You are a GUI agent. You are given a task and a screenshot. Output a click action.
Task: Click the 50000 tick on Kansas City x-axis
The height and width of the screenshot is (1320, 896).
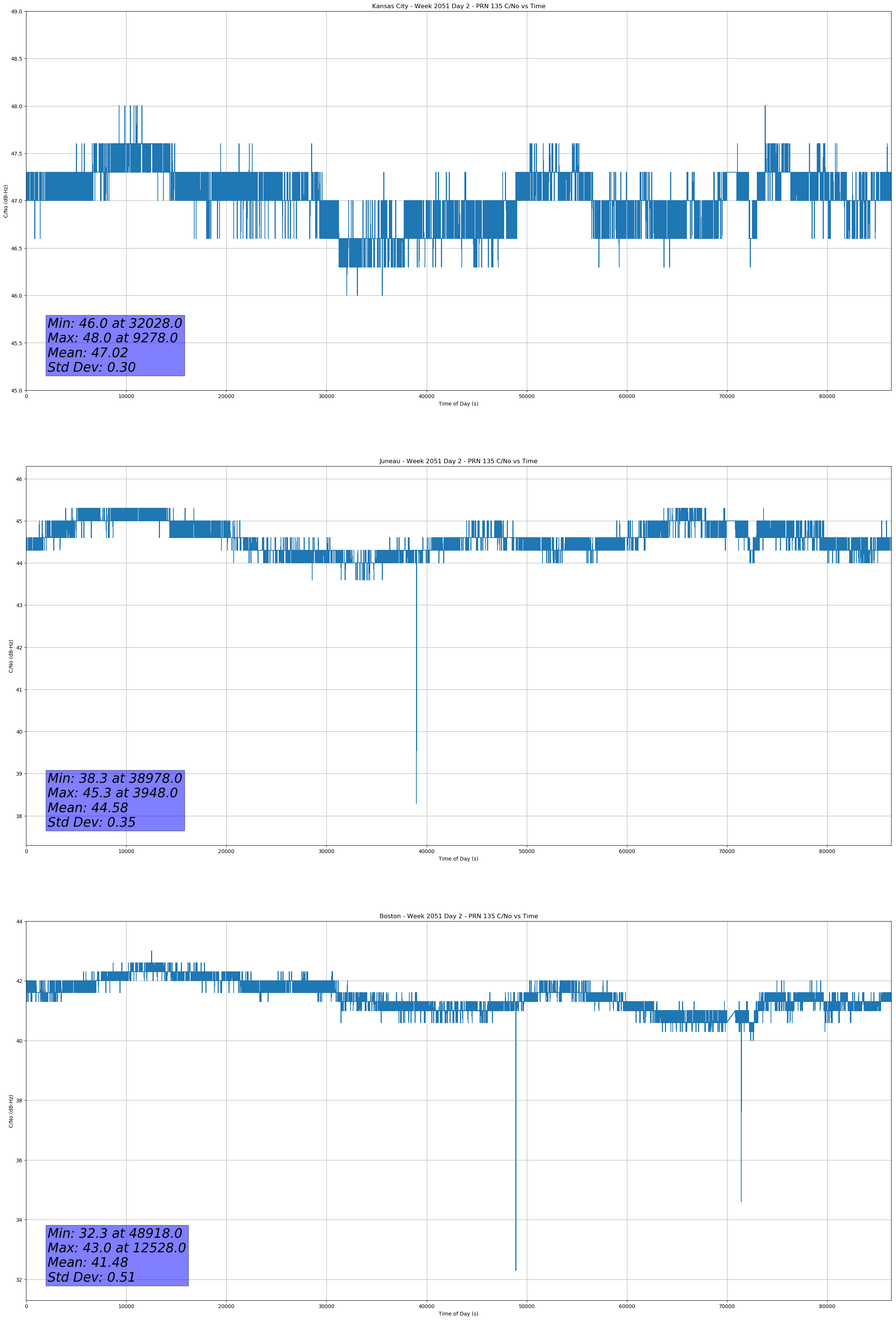coord(526,397)
